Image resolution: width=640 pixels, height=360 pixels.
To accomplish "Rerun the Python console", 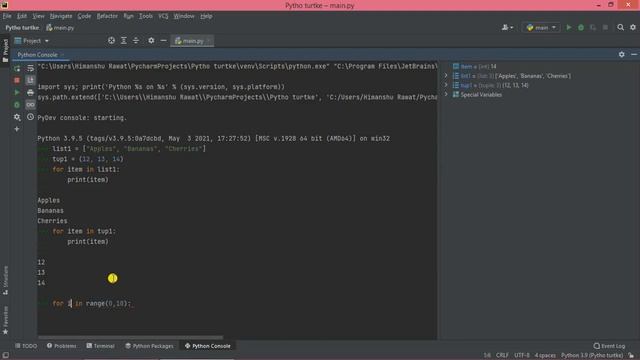I will 17,69.
